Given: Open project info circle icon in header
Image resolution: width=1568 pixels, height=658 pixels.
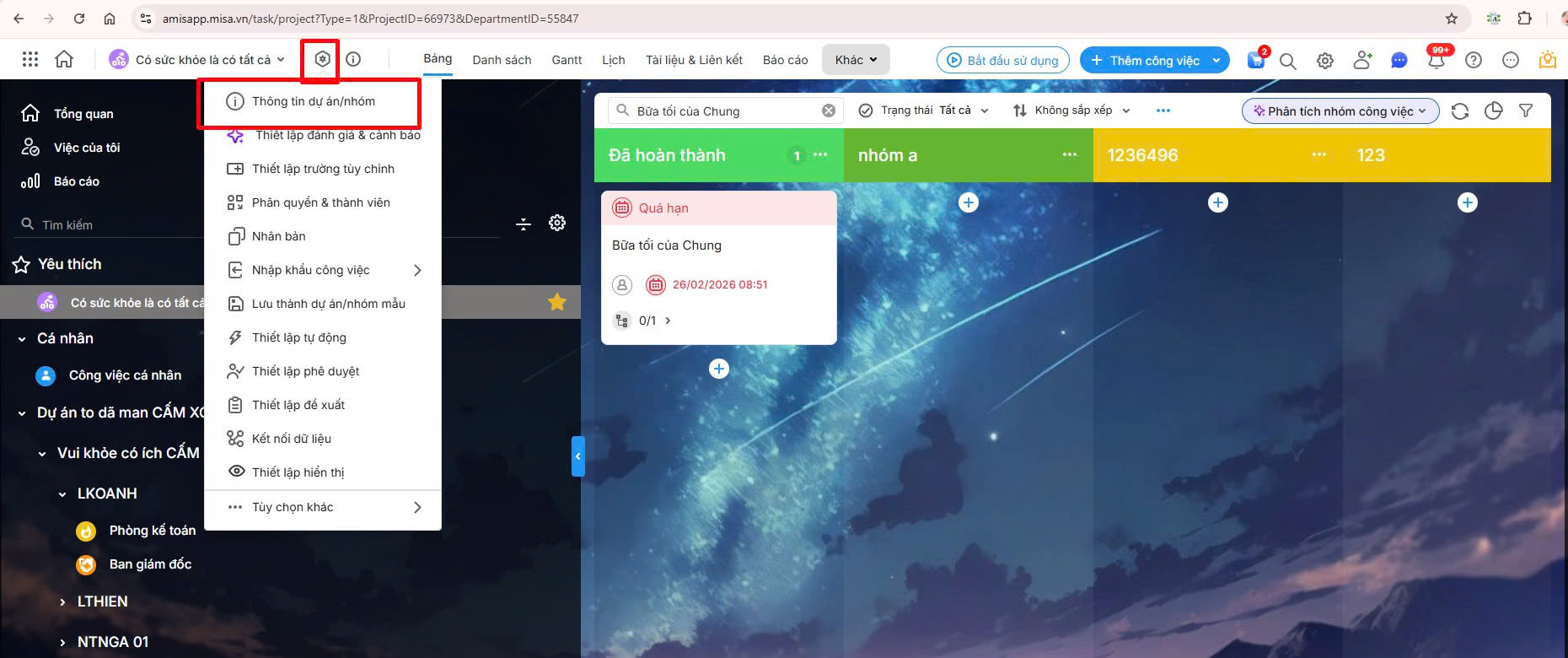Looking at the screenshot, I should (354, 59).
